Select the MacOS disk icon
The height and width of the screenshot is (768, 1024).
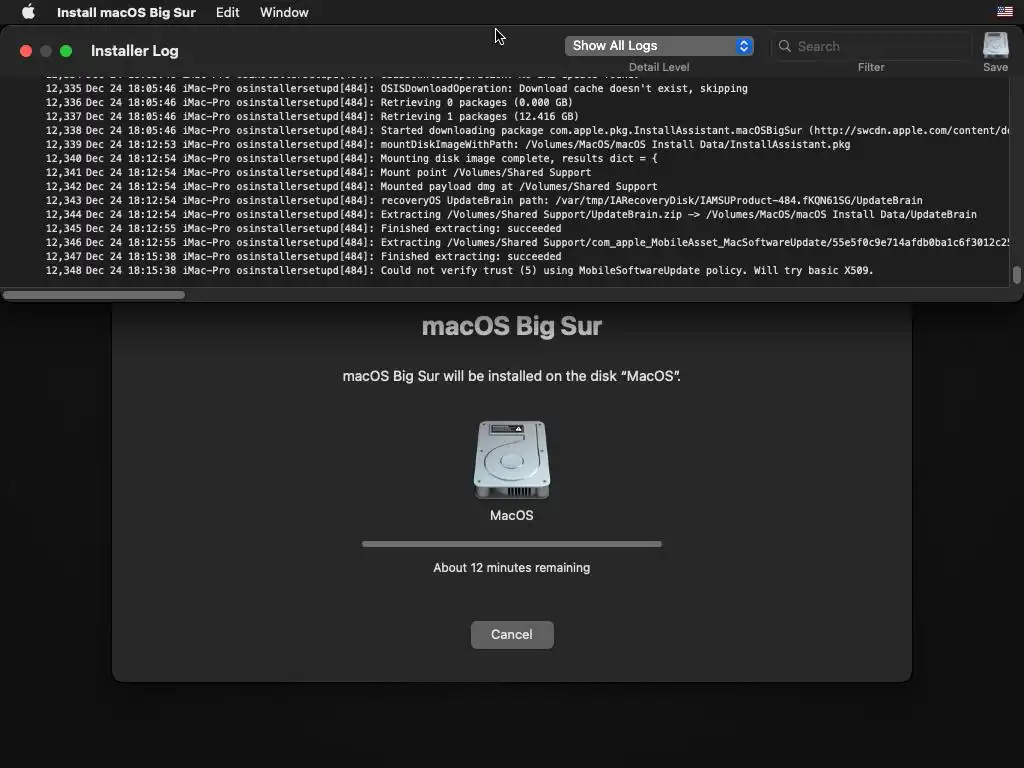pos(512,460)
